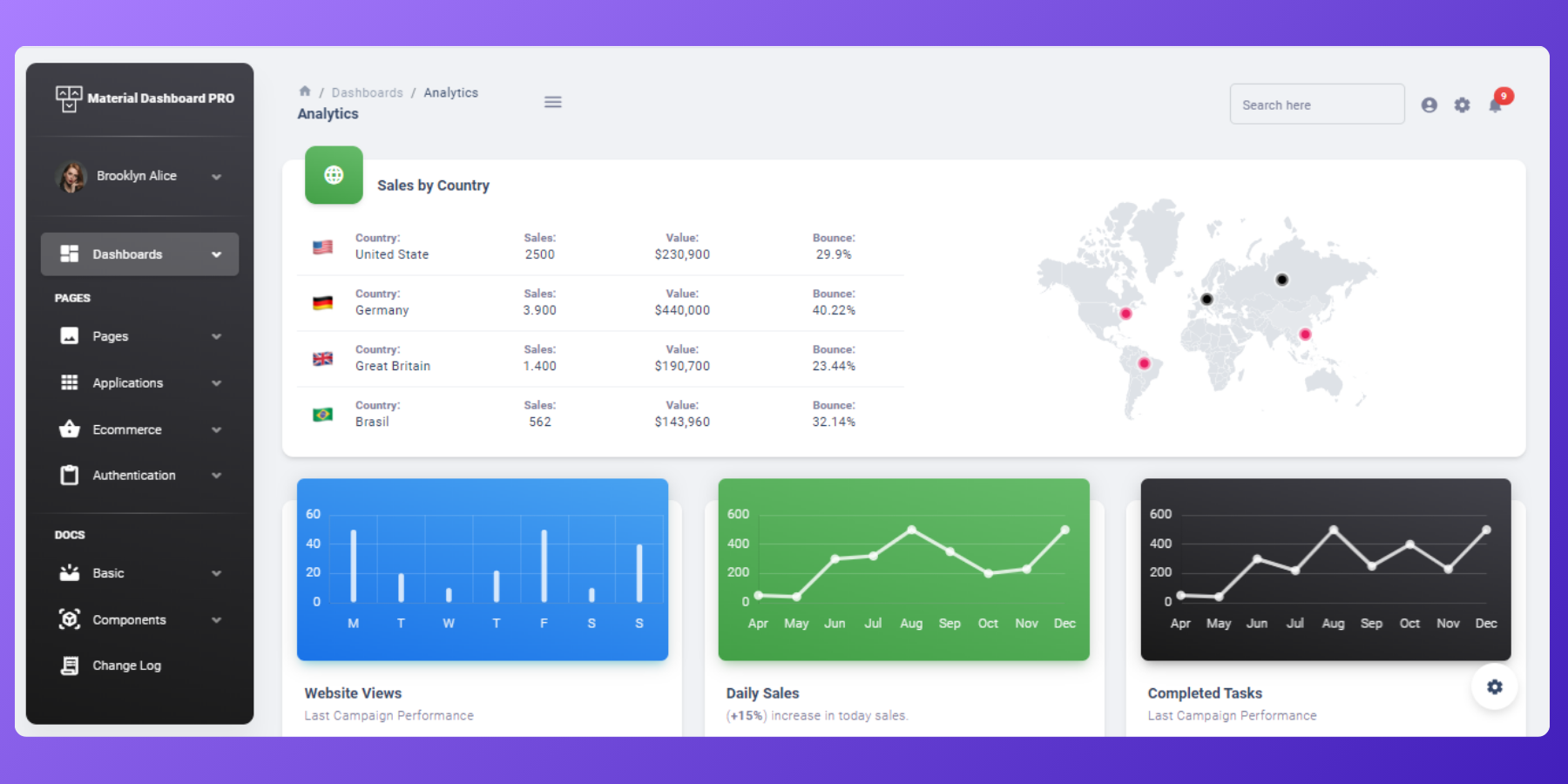Focus the Search here input field
Viewport: 1568px width, 784px height.
pyautogui.click(x=1317, y=105)
